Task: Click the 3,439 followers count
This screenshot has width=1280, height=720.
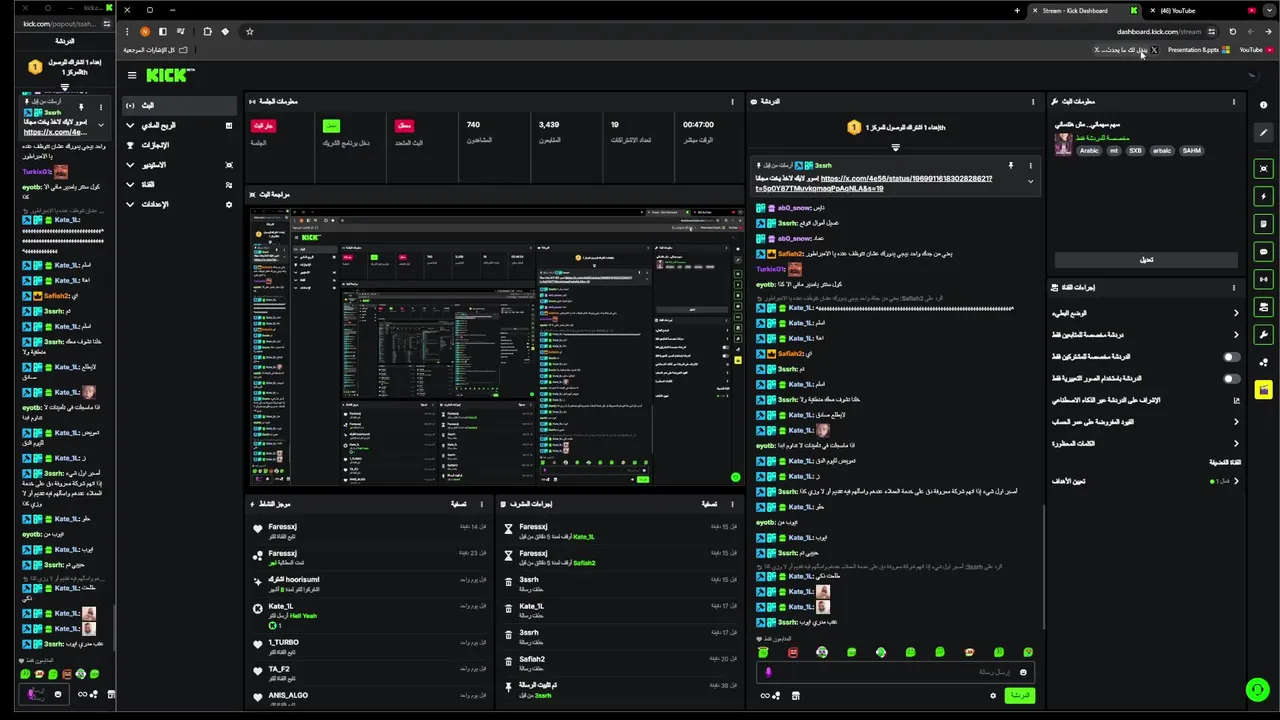Action: pos(549,125)
